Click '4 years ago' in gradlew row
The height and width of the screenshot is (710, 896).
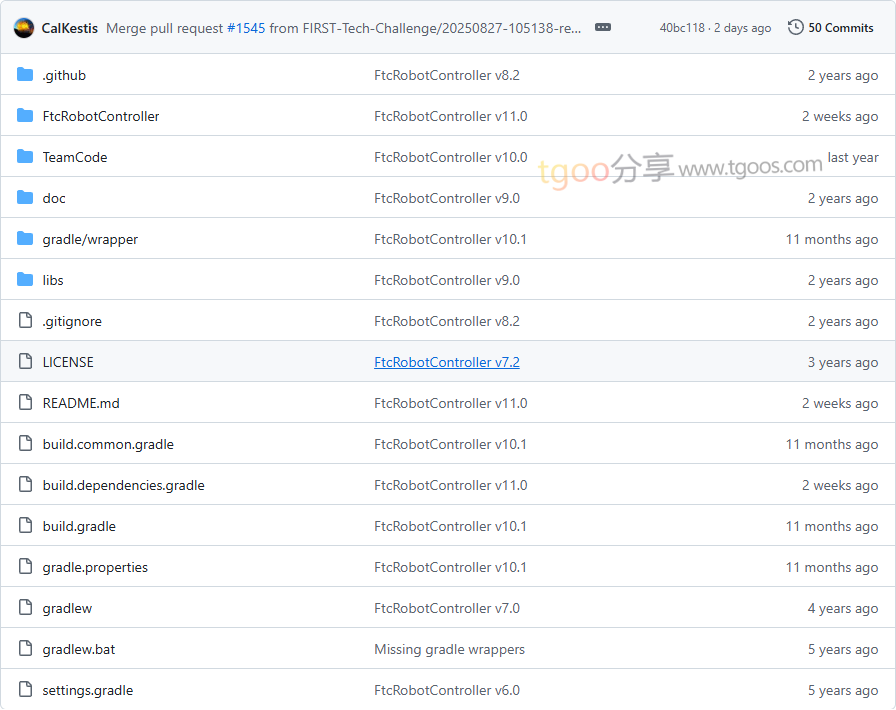pos(843,608)
